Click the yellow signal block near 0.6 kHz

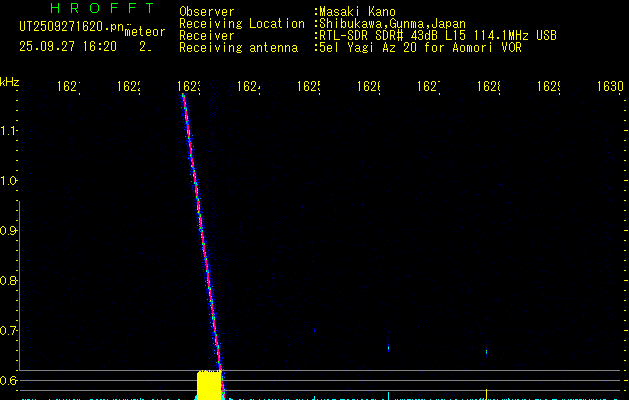[208, 385]
